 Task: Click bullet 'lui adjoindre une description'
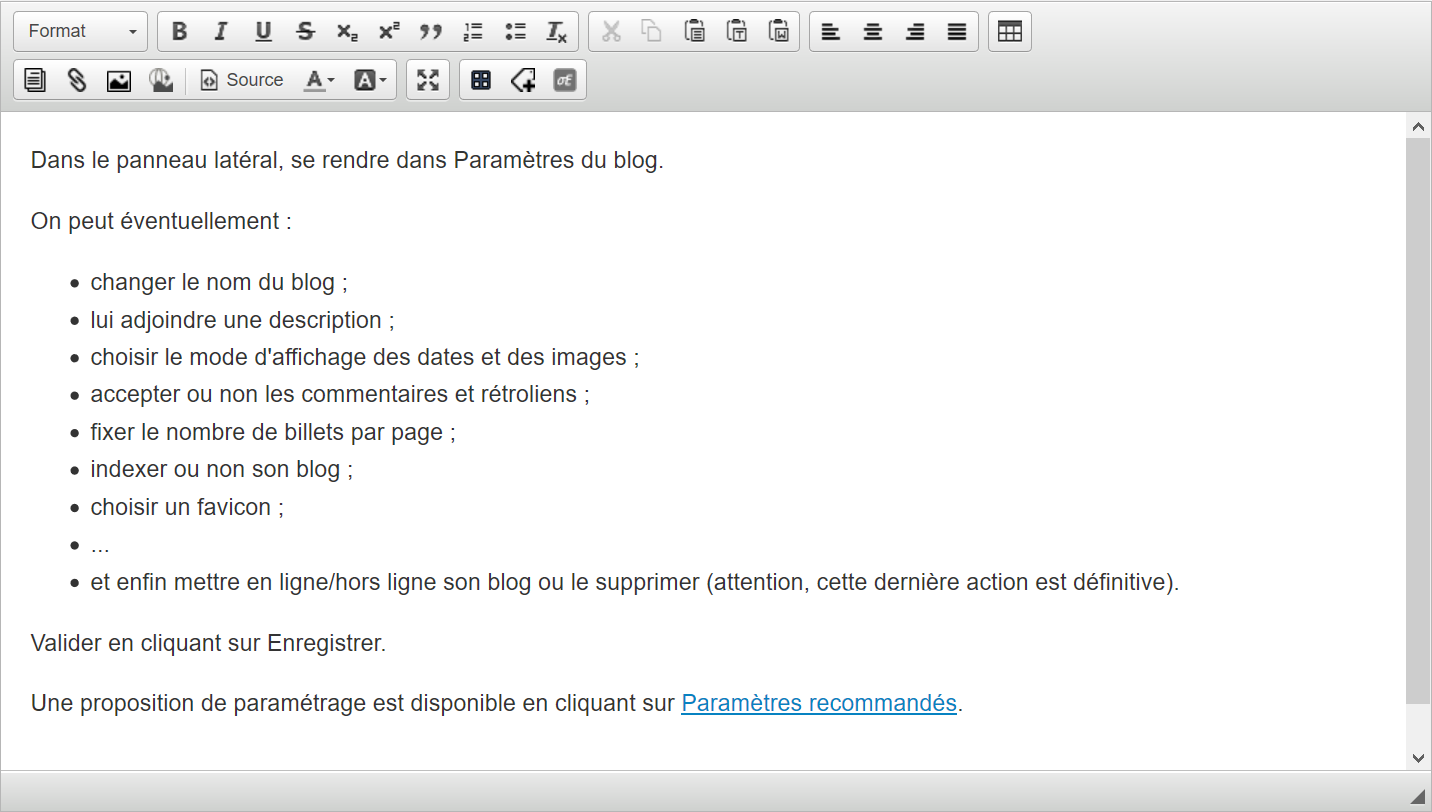pyautogui.click(x=243, y=320)
